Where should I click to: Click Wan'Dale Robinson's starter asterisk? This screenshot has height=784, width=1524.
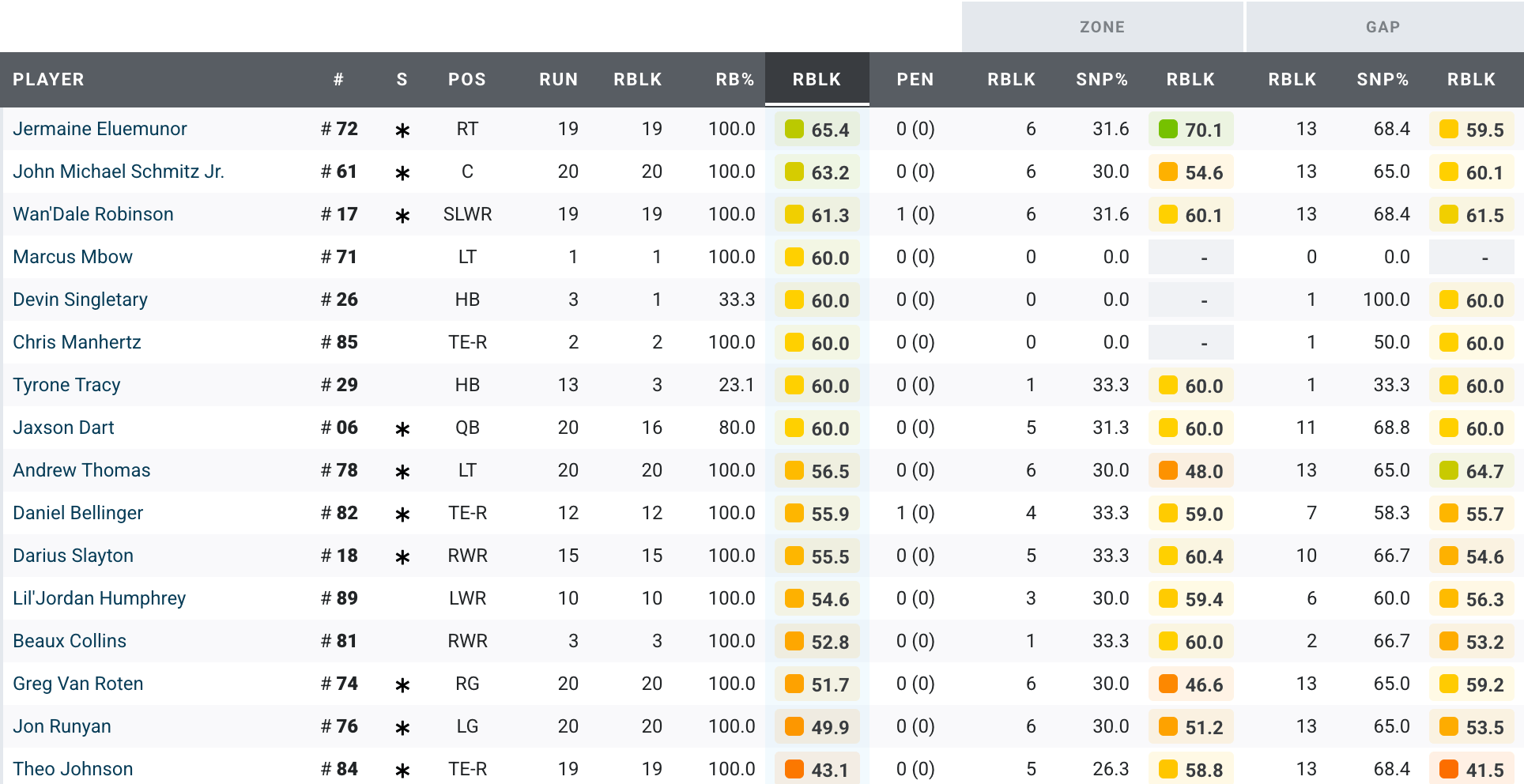coord(402,216)
